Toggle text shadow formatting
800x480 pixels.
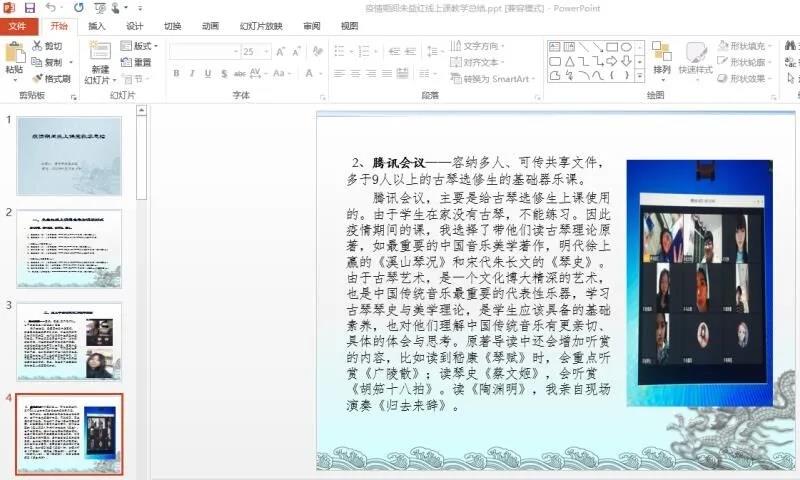(x=223, y=73)
